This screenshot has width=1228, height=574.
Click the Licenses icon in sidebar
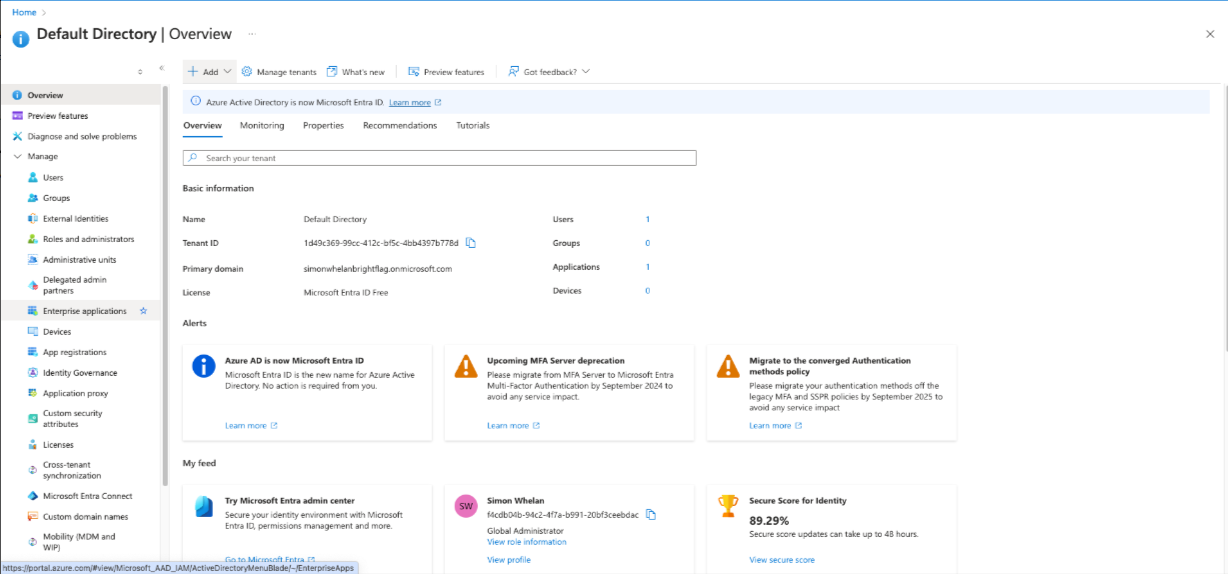33,444
